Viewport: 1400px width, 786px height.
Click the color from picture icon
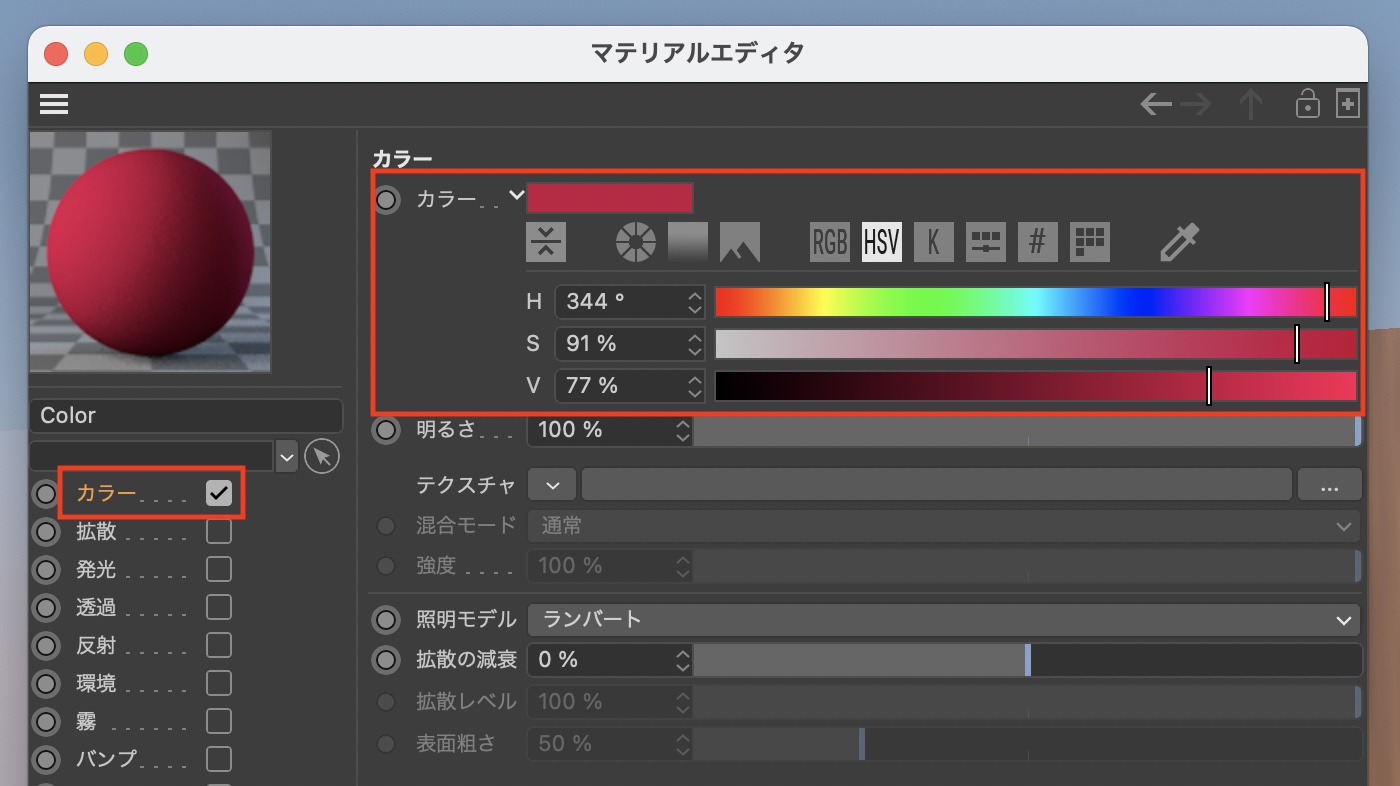pyautogui.click(x=739, y=242)
